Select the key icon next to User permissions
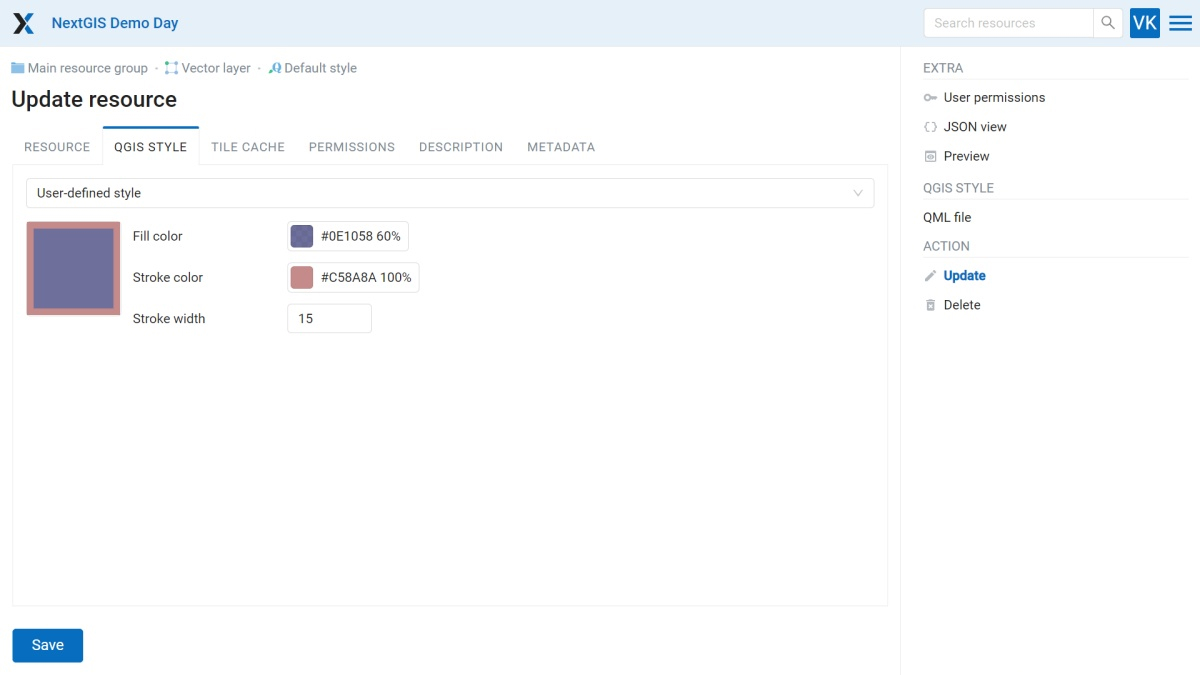 coord(930,97)
